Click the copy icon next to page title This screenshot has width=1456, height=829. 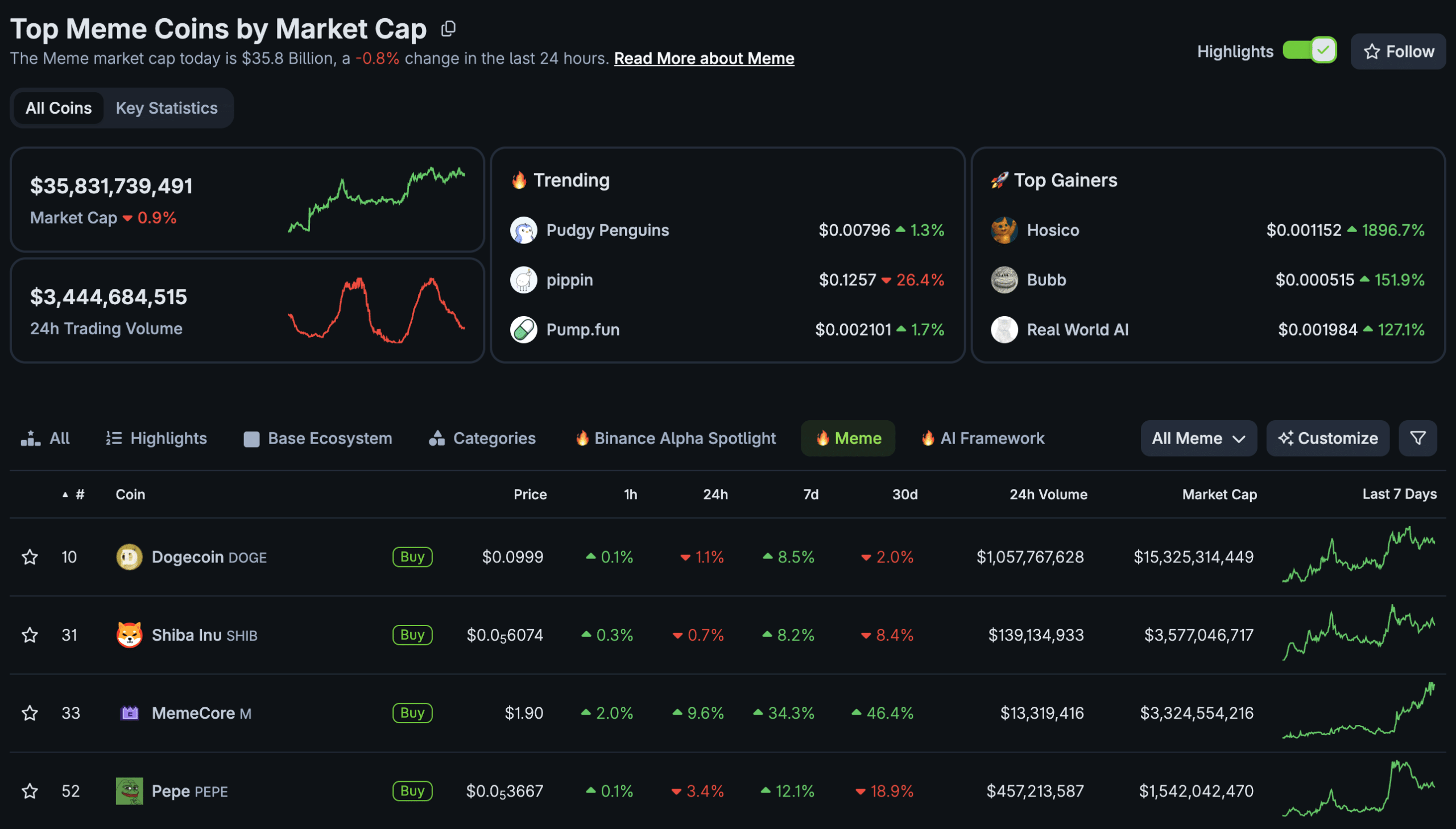point(448,28)
